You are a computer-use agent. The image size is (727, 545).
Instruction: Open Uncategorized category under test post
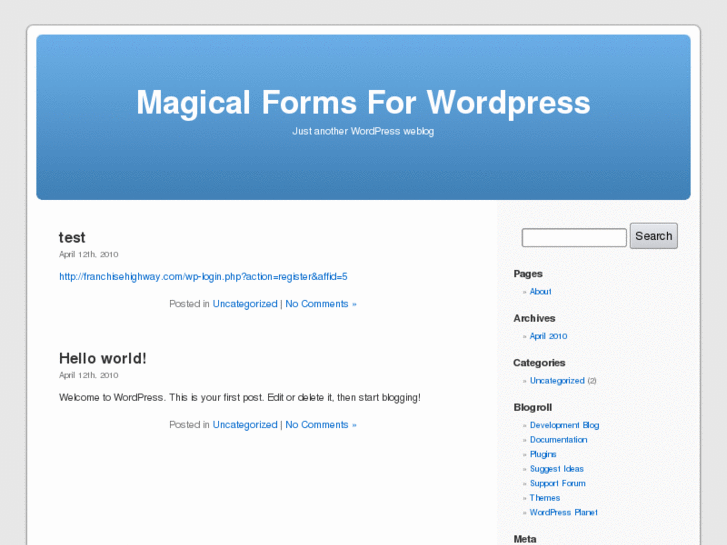click(x=245, y=304)
